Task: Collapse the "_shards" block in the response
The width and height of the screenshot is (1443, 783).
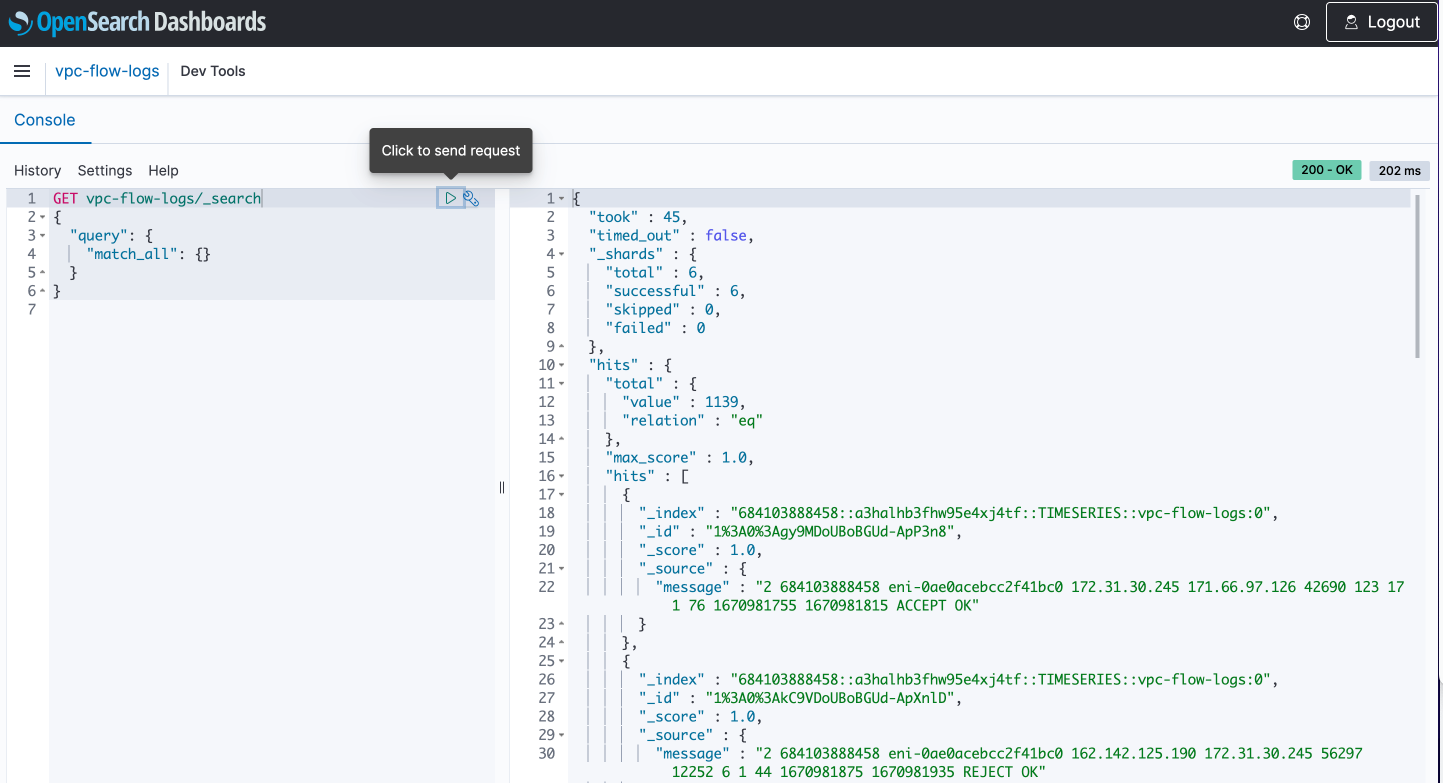Action: pyautogui.click(x=561, y=254)
